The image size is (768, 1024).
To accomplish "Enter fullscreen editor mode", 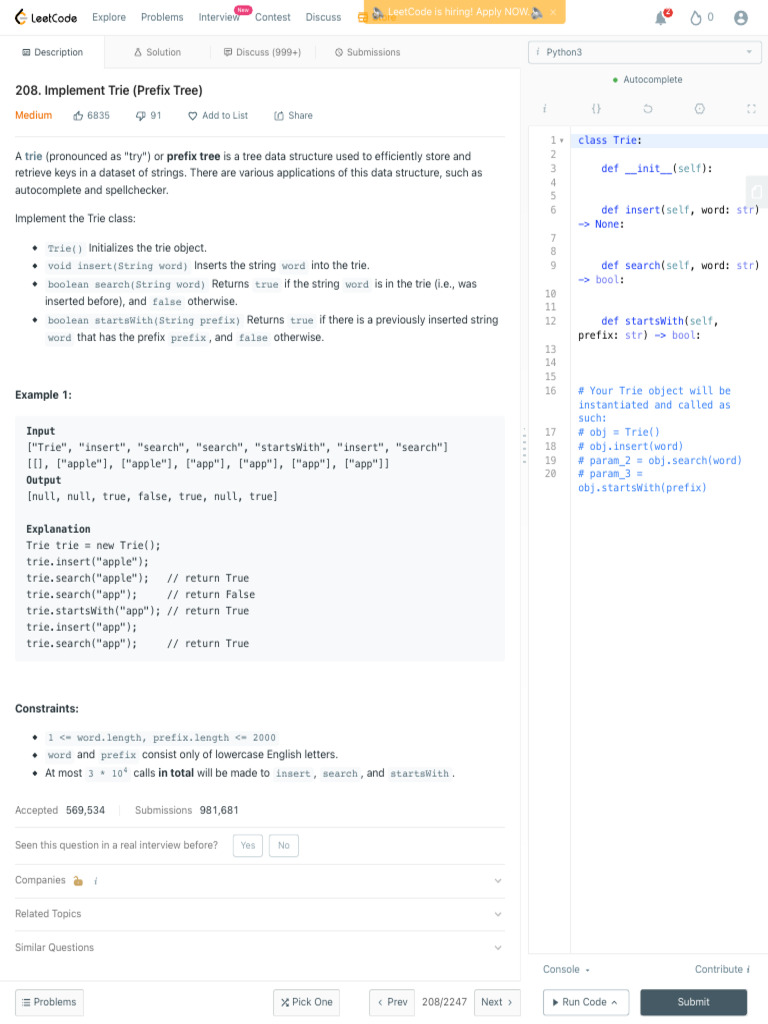I will (751, 108).
